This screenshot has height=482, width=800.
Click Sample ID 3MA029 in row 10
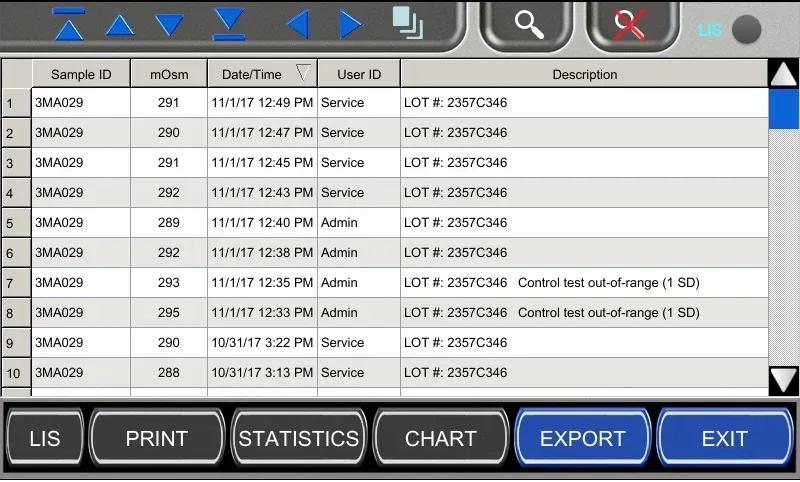pos(81,373)
